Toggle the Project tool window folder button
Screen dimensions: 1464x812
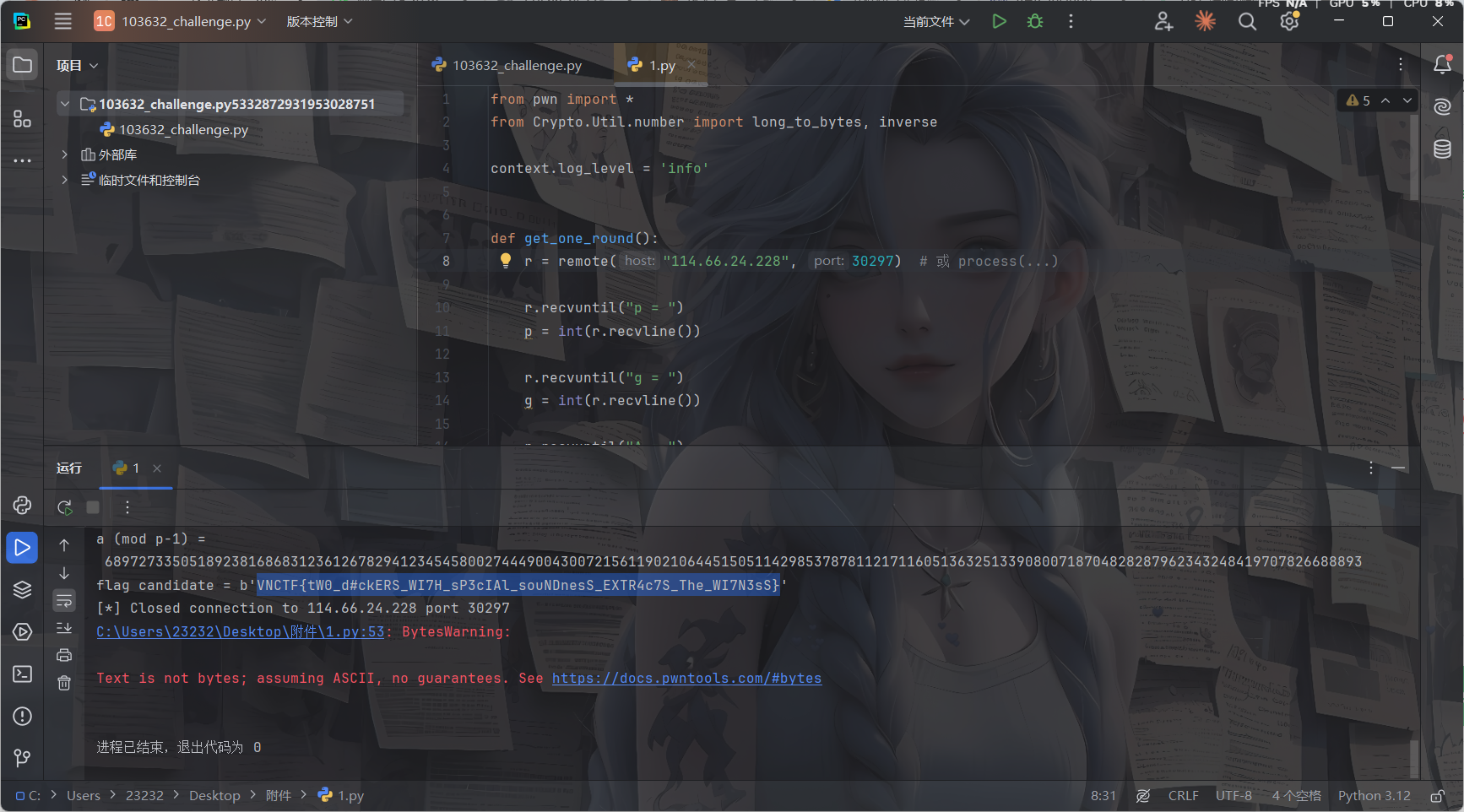click(23, 65)
